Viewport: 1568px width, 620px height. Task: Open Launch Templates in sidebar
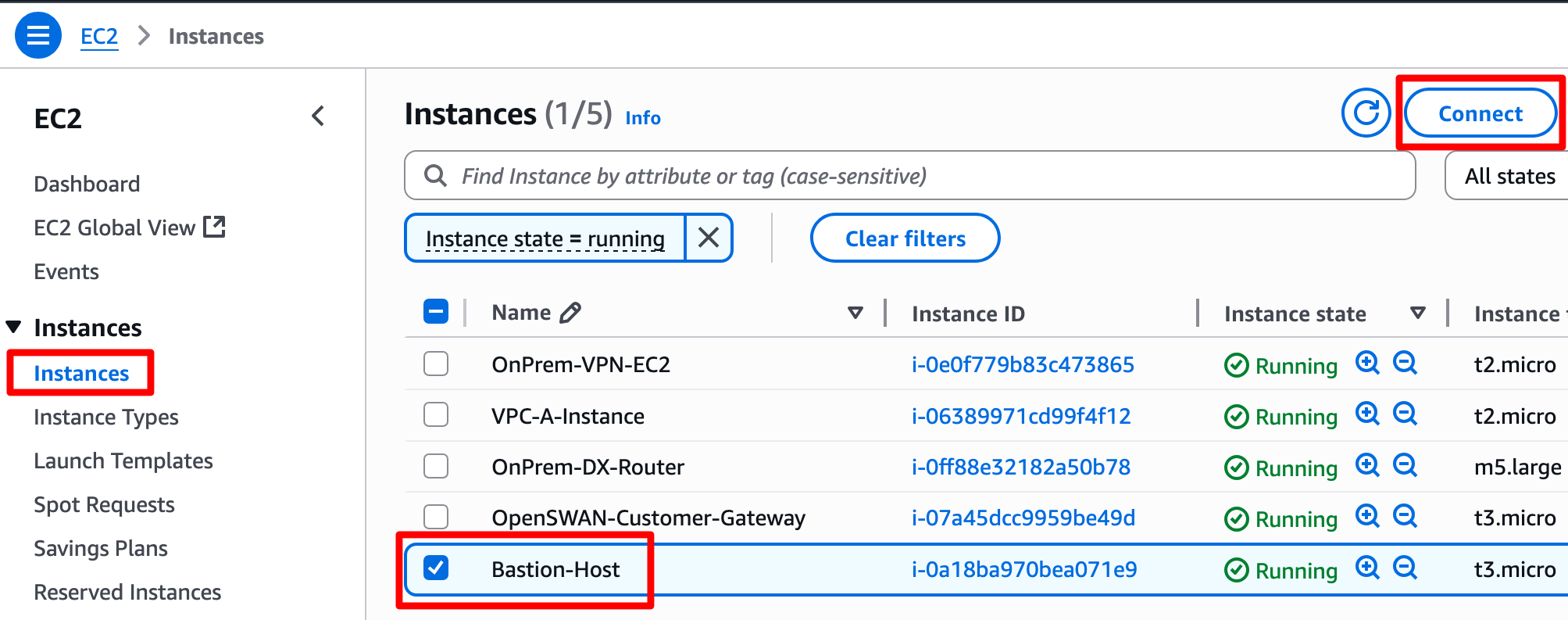pyautogui.click(x=123, y=461)
